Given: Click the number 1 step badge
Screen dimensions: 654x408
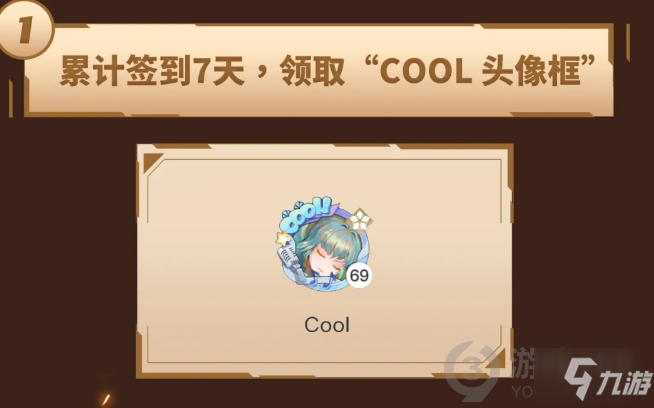Looking at the screenshot, I should pyautogui.click(x=25, y=29).
